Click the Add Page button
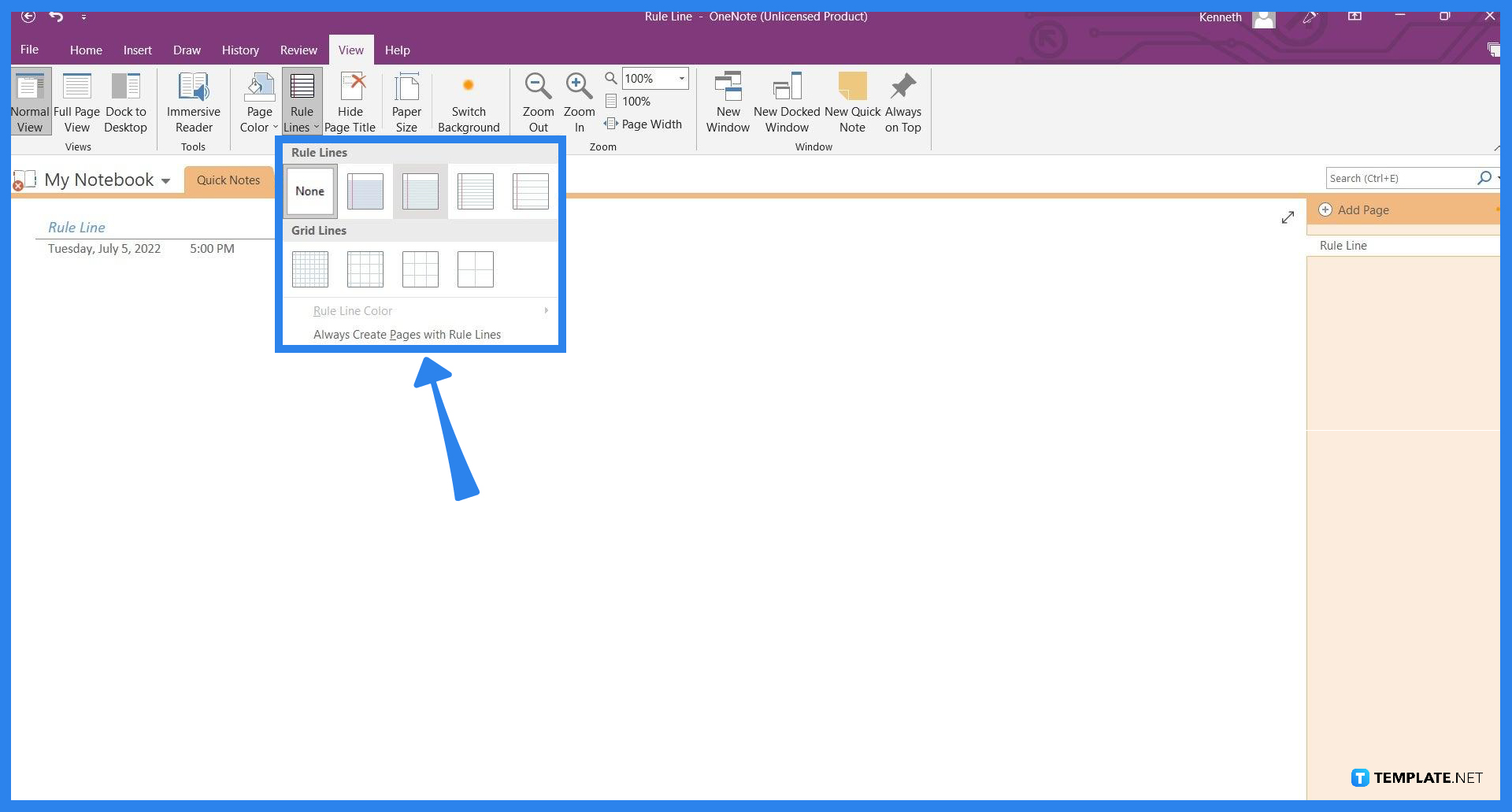Image resolution: width=1512 pixels, height=812 pixels. pyautogui.click(x=1362, y=209)
